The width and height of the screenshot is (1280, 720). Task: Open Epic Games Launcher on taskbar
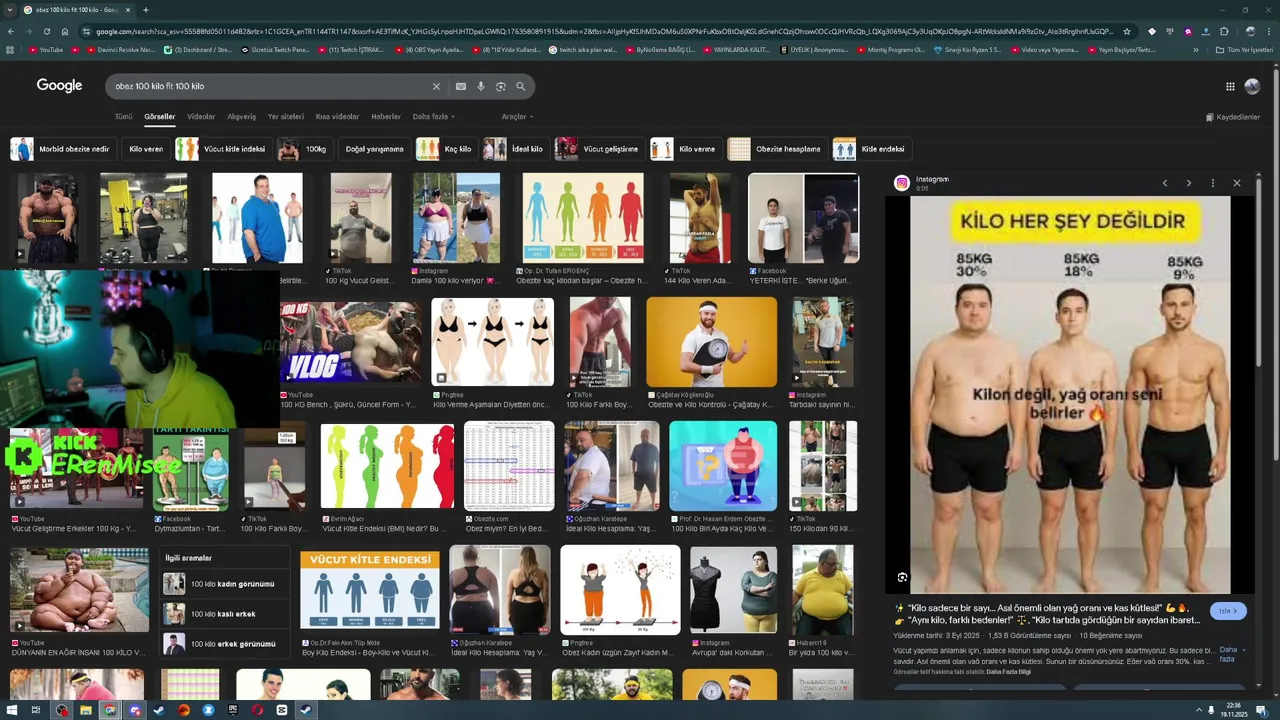(x=233, y=710)
